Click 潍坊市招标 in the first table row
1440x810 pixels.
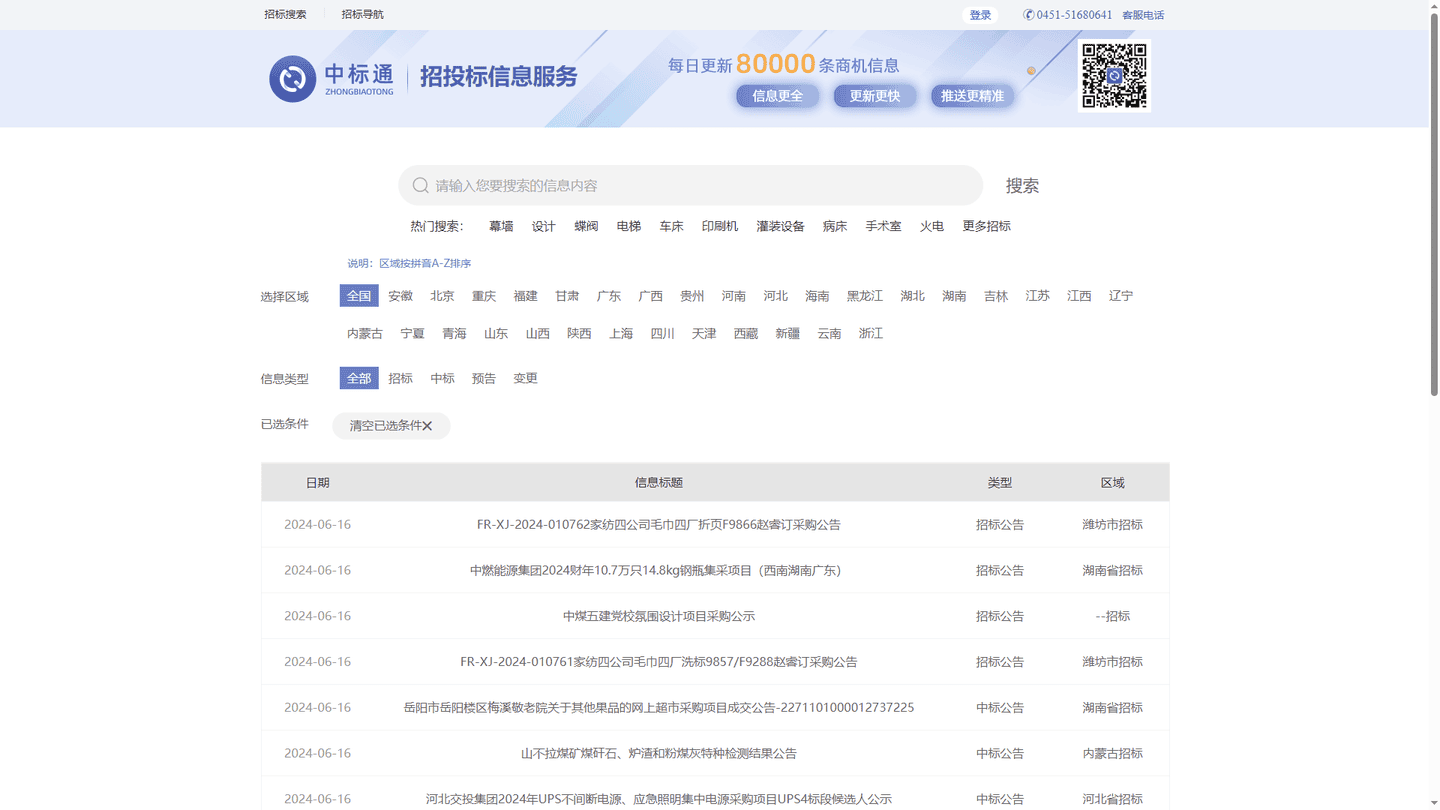pyautogui.click(x=1112, y=524)
